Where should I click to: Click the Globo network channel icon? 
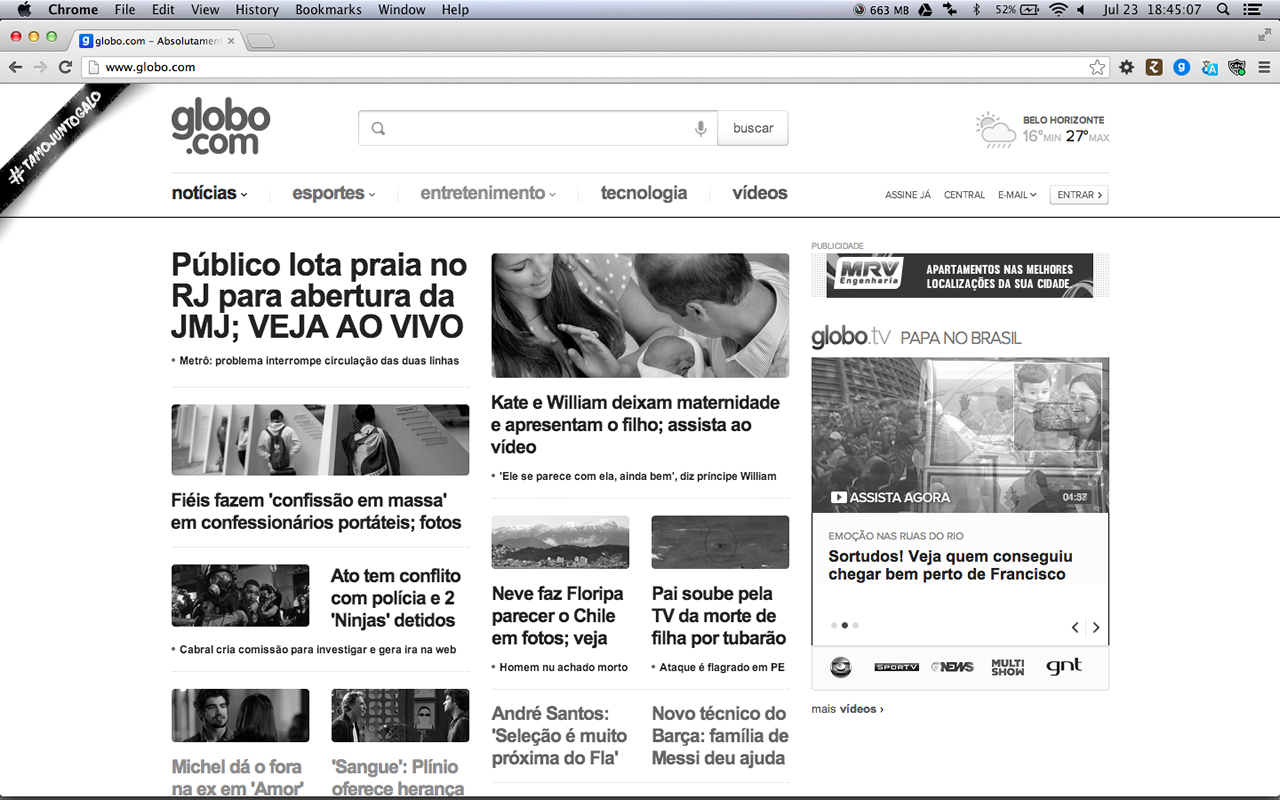[840, 666]
